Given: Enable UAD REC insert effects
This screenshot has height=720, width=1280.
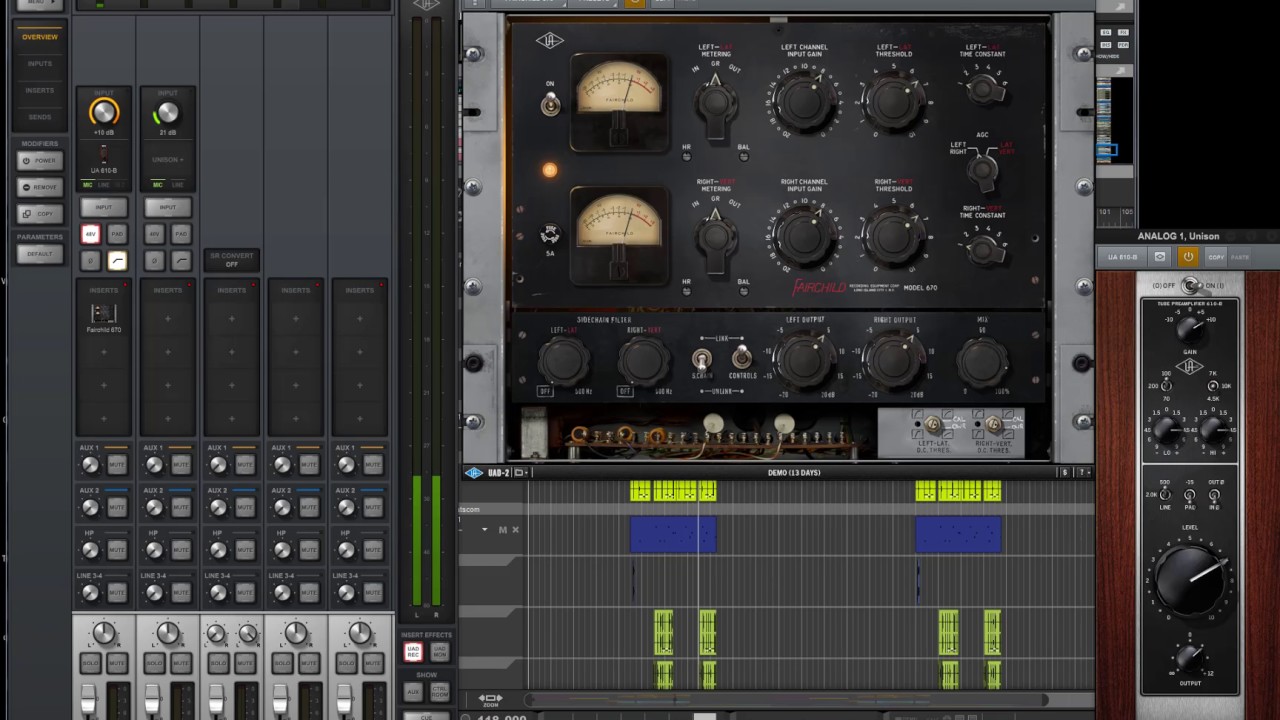Looking at the screenshot, I should [413, 652].
